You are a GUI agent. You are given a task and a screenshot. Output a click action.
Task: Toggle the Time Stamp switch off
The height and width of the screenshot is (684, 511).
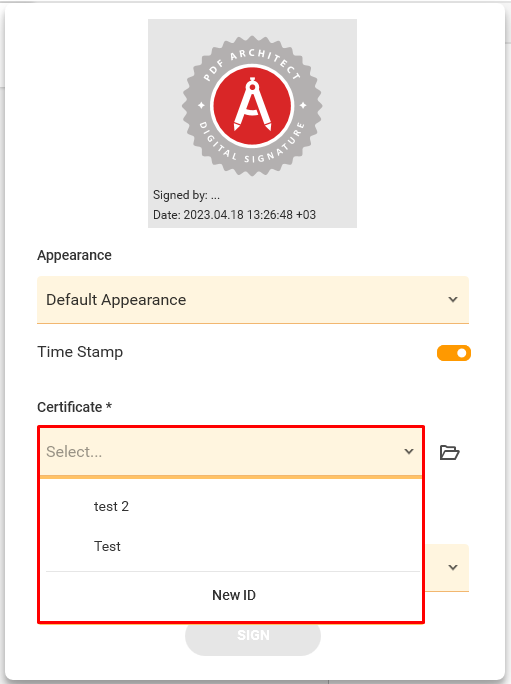[x=454, y=353]
